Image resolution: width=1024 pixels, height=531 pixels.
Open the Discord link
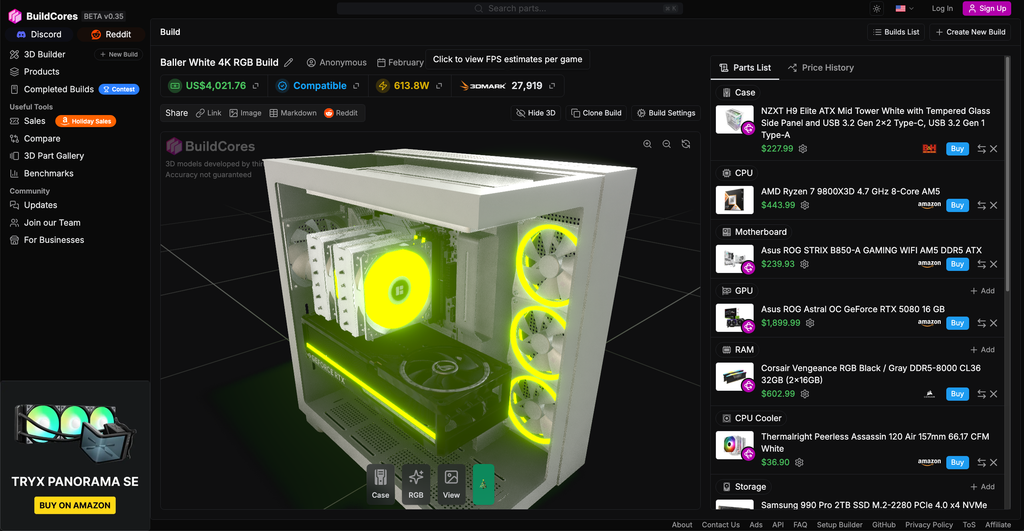pyautogui.click(x=39, y=34)
